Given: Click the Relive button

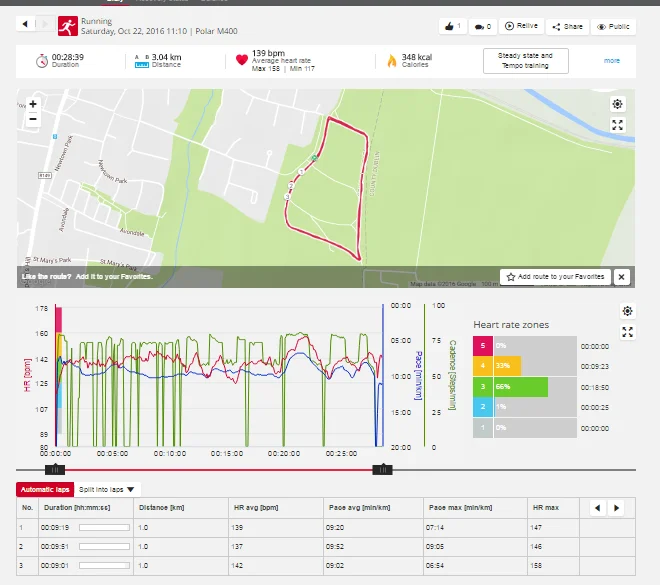Looking at the screenshot, I should [522, 27].
